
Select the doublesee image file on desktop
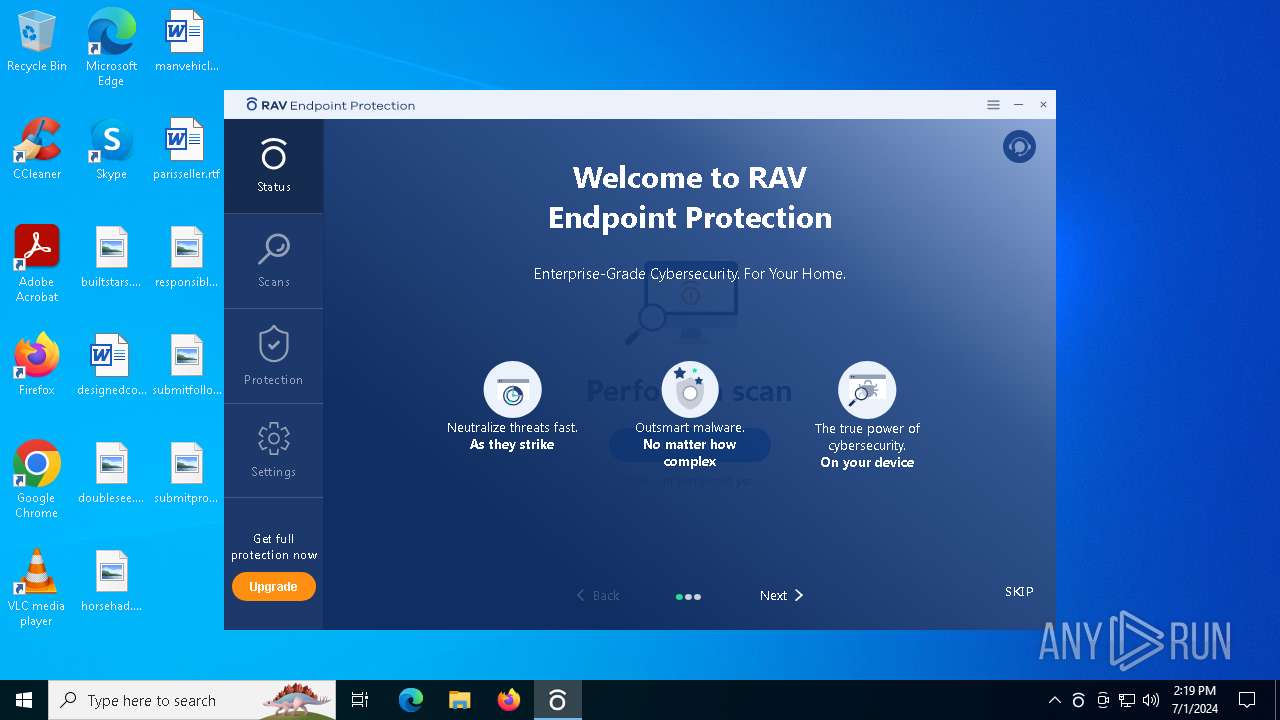(x=111, y=473)
